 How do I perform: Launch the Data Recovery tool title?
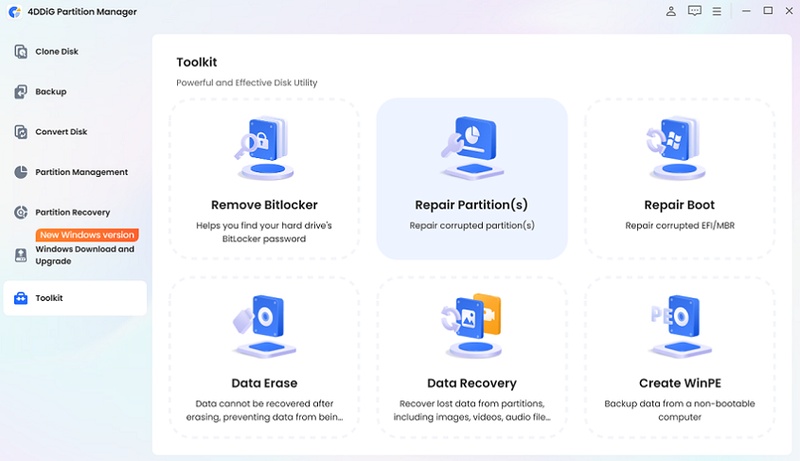pos(472,383)
